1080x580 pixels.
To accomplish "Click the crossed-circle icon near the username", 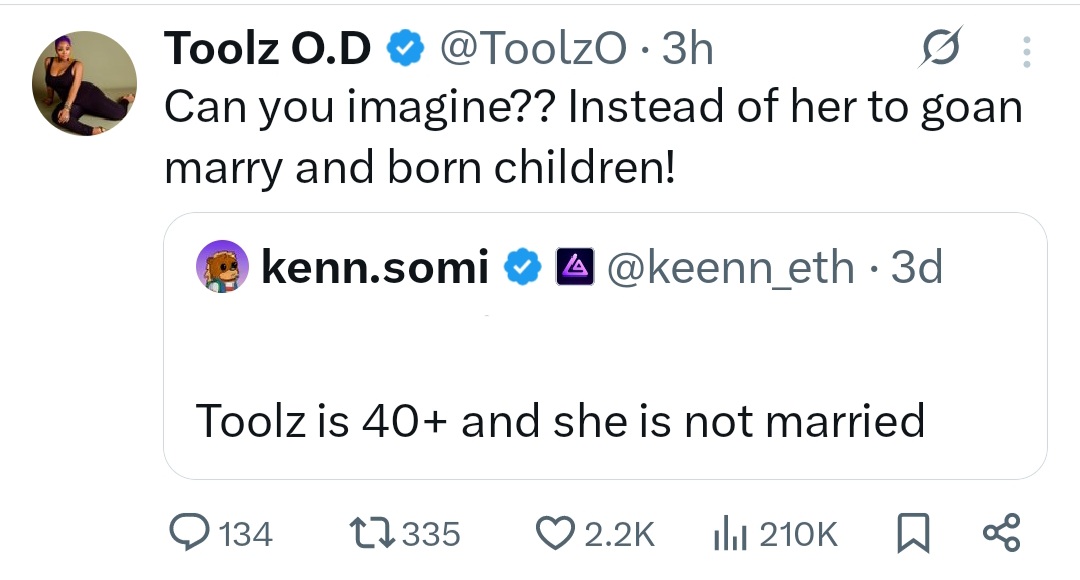I will (x=943, y=45).
